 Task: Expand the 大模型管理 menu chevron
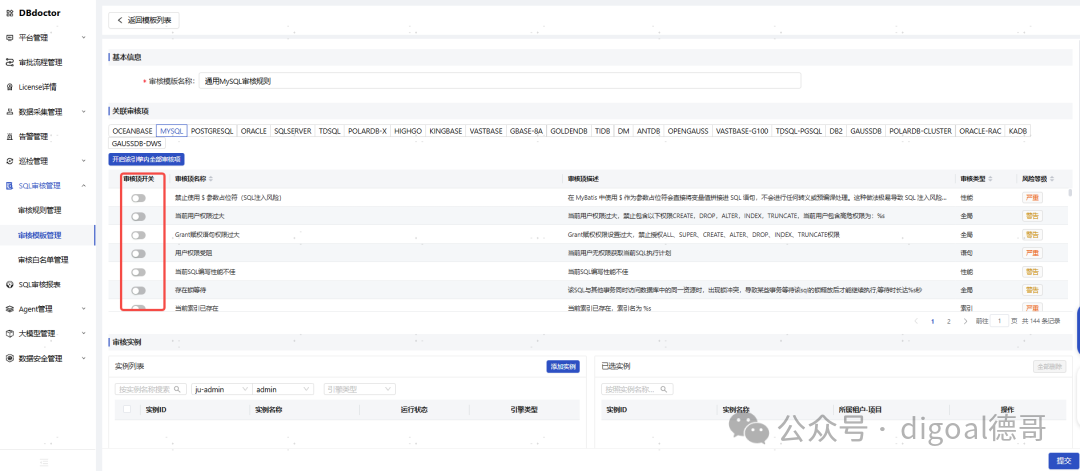pyautogui.click(x=83, y=333)
